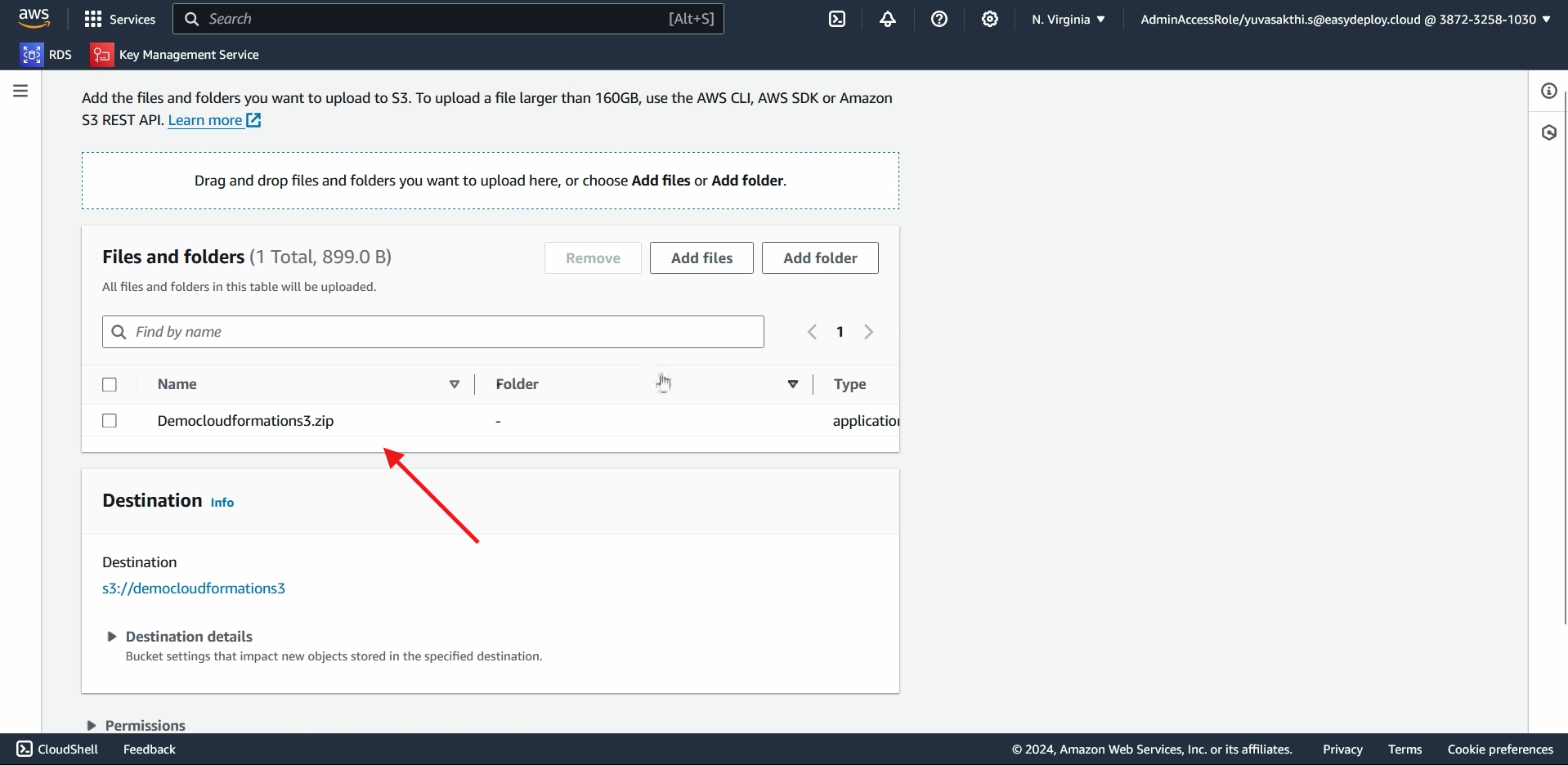This screenshot has width=1568, height=765.
Task: Open CloudShell from top navigation icon
Action: (837, 19)
